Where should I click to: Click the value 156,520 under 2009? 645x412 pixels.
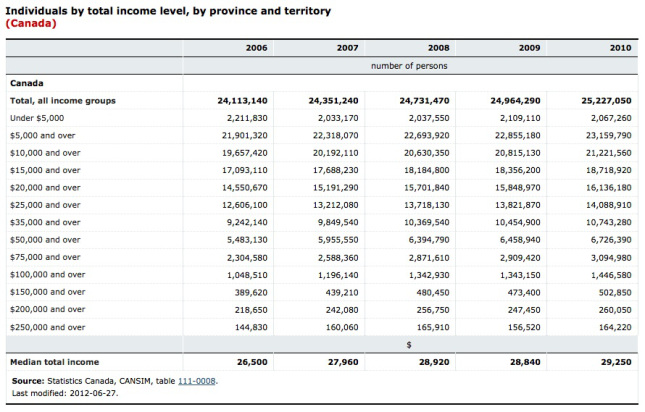point(524,327)
